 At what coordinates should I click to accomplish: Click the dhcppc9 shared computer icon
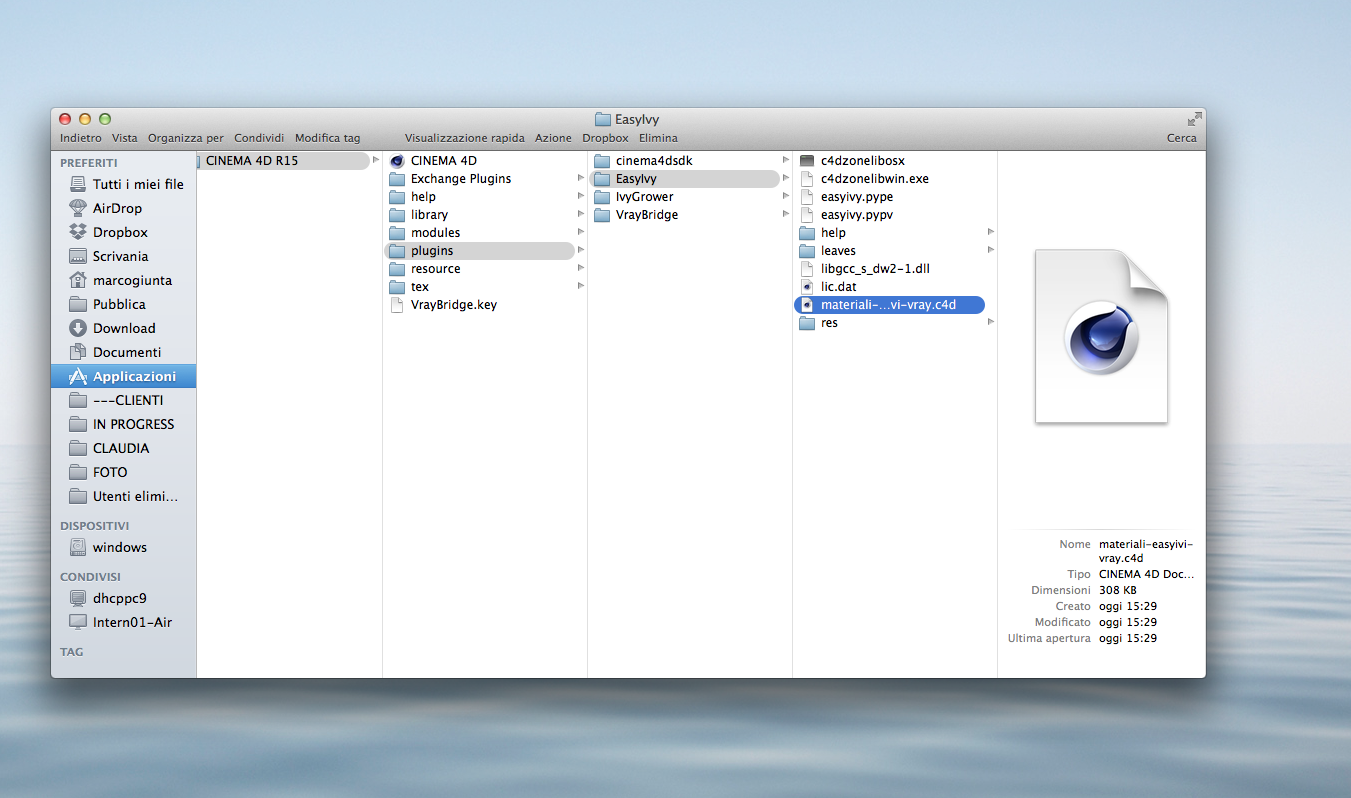click(x=78, y=598)
